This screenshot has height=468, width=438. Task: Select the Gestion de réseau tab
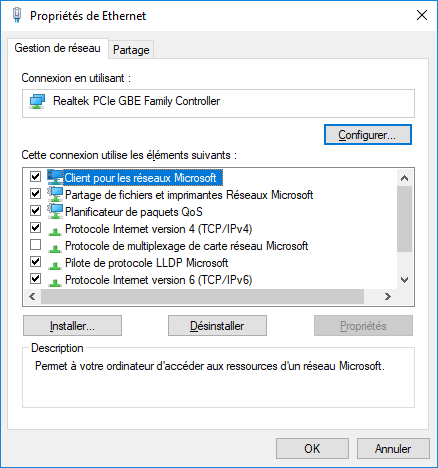click(x=58, y=48)
